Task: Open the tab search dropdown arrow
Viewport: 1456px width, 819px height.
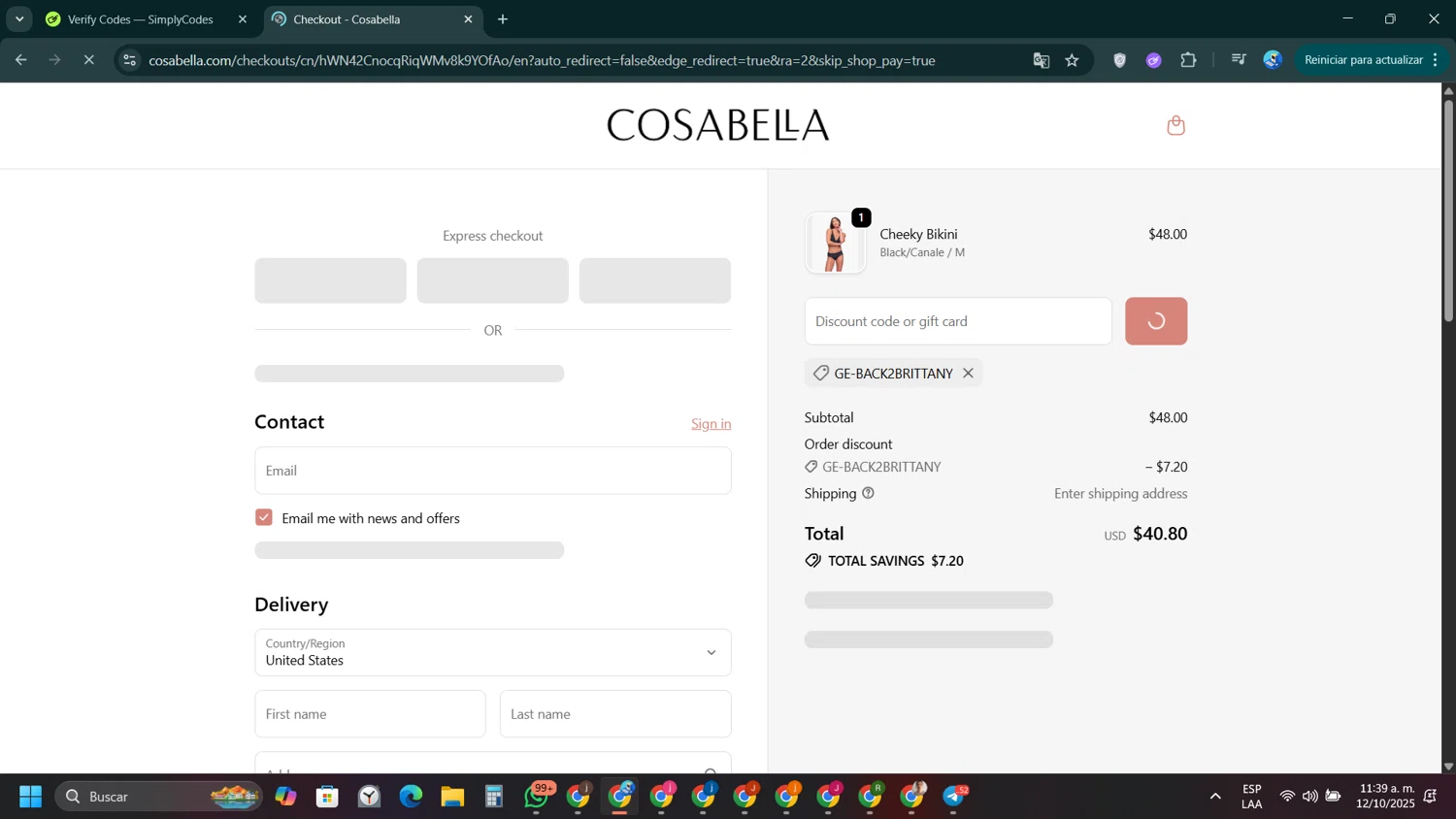Action: 19,19
